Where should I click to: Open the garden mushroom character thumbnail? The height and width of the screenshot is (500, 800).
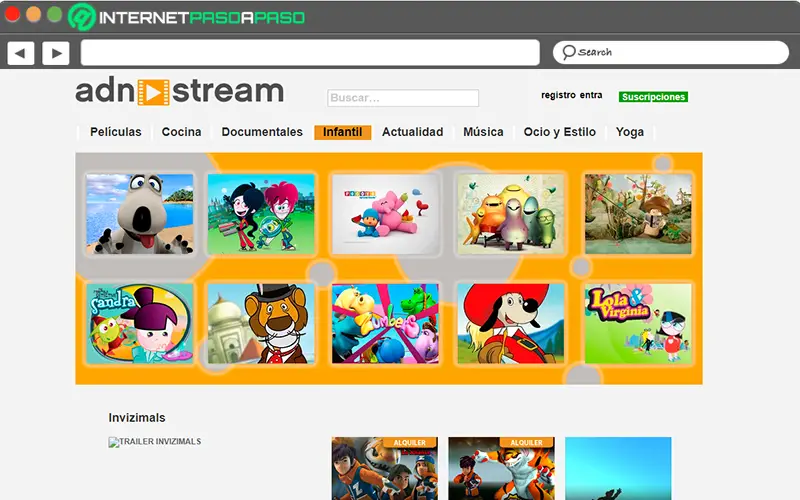tap(638, 214)
